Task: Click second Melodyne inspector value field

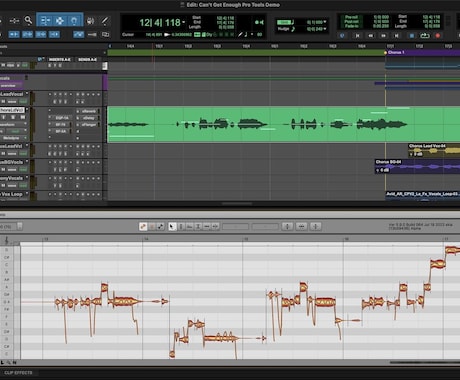Action: tap(265, 227)
